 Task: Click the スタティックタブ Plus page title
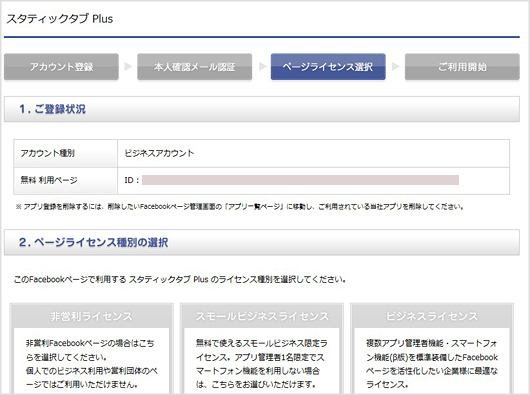coord(59,19)
